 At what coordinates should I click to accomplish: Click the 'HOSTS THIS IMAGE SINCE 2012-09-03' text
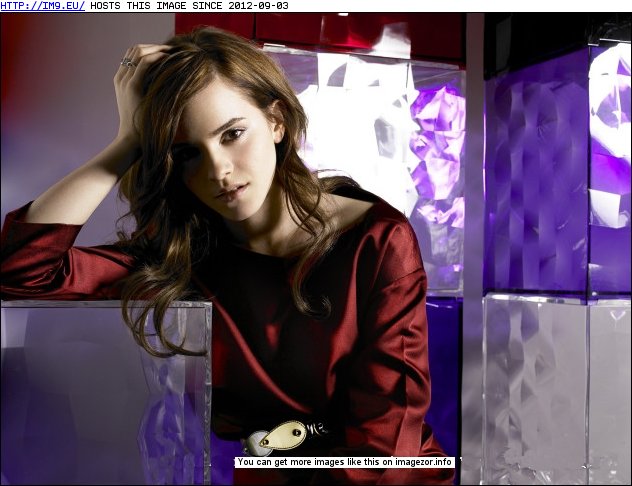pos(189,6)
